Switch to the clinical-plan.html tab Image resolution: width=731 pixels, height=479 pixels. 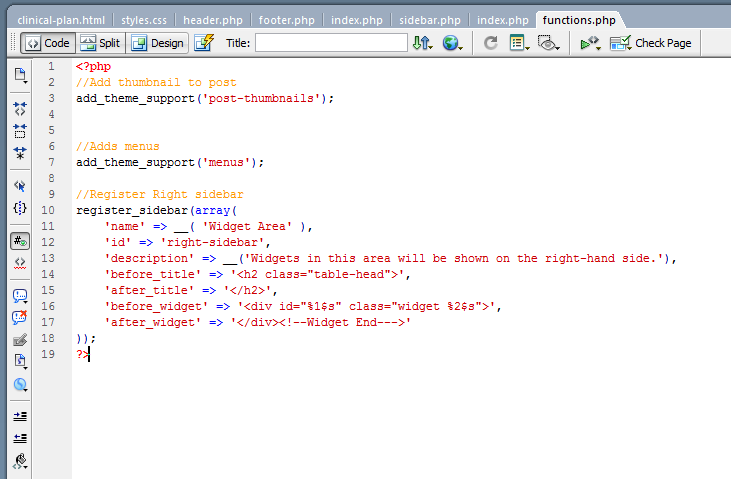(61, 20)
